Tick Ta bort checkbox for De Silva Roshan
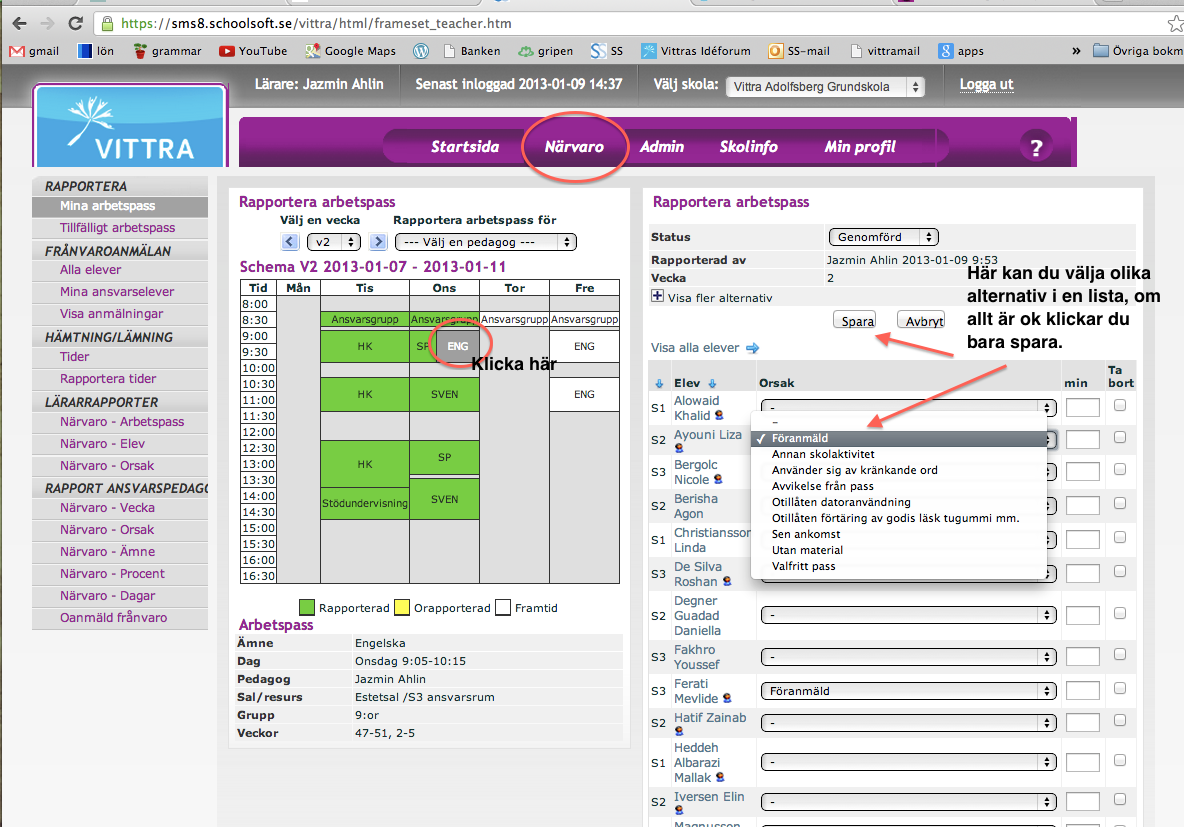Screen dimensions: 1184x827 click(1120, 571)
